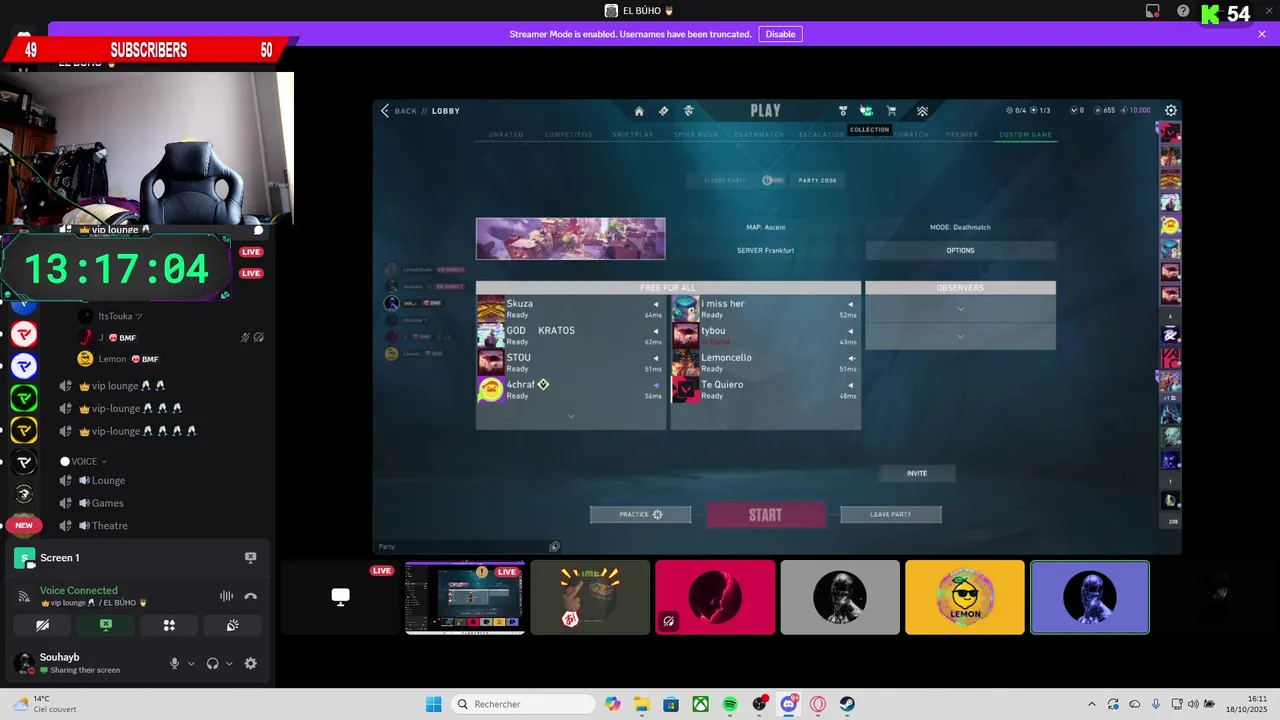Image resolution: width=1280 pixels, height=720 pixels.
Task: Collapse the VOICE channel category
Action: pos(84,461)
